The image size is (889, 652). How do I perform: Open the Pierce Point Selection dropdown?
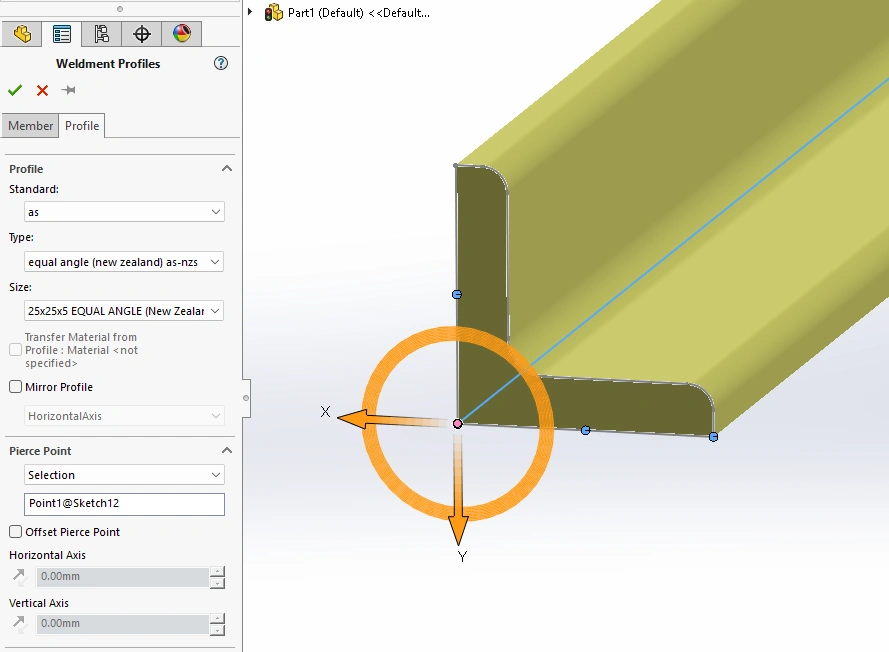coord(124,475)
